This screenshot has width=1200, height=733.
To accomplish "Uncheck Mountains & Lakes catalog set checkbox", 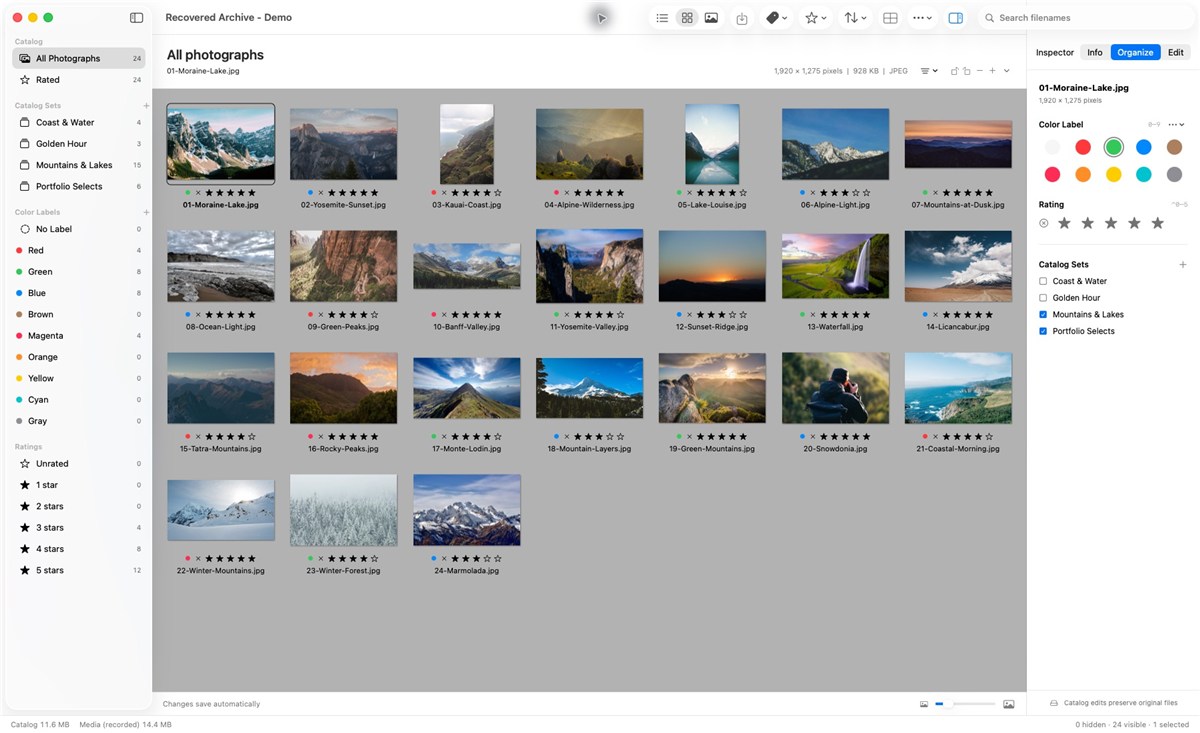I will tap(1043, 314).
